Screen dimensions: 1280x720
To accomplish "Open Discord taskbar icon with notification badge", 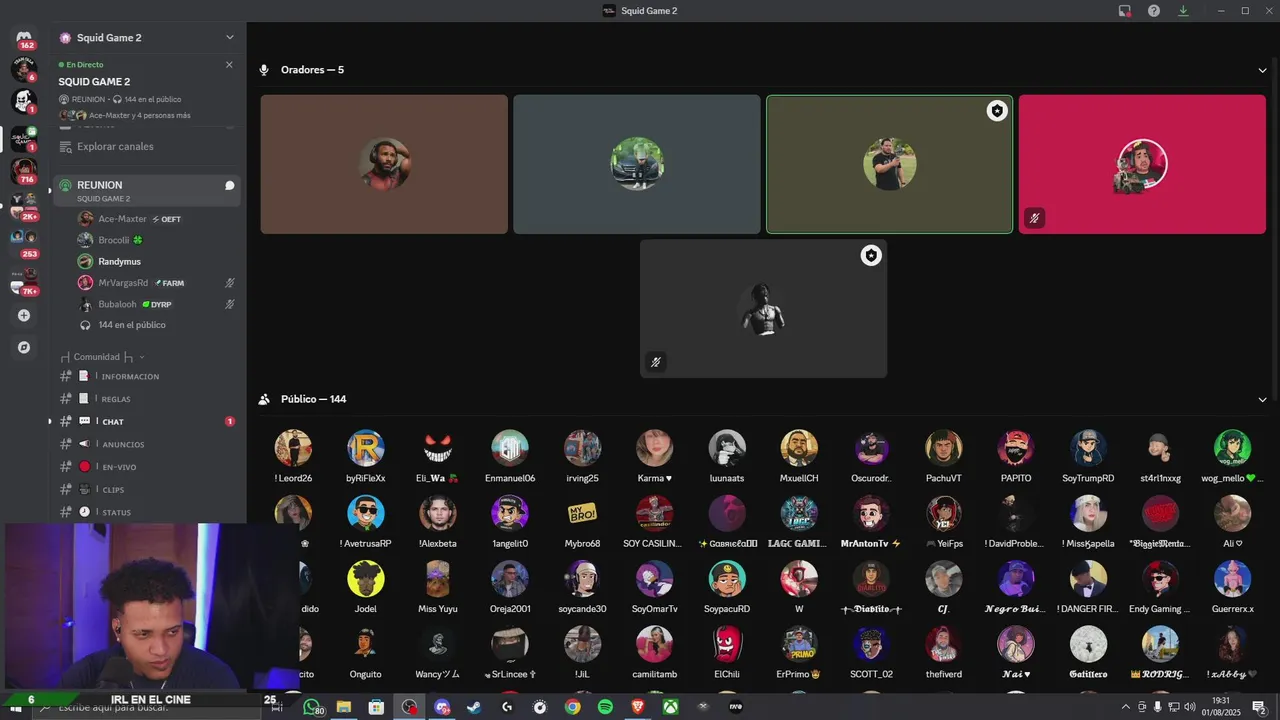I will coord(442,707).
